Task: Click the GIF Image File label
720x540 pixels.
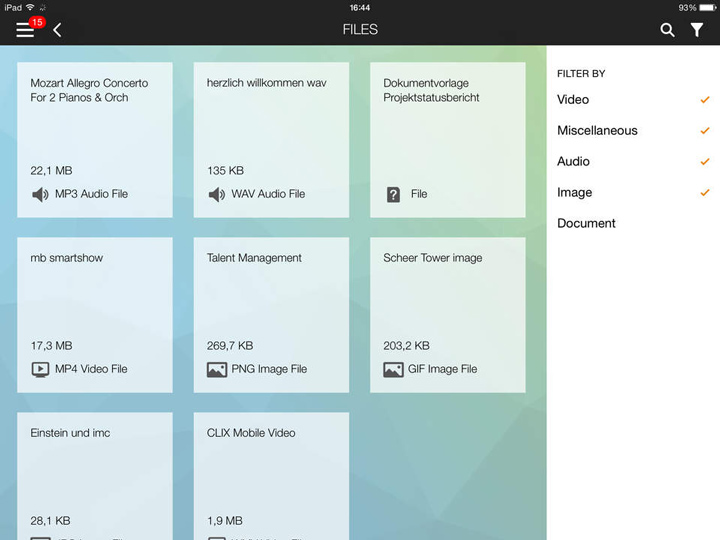Action: tap(443, 369)
